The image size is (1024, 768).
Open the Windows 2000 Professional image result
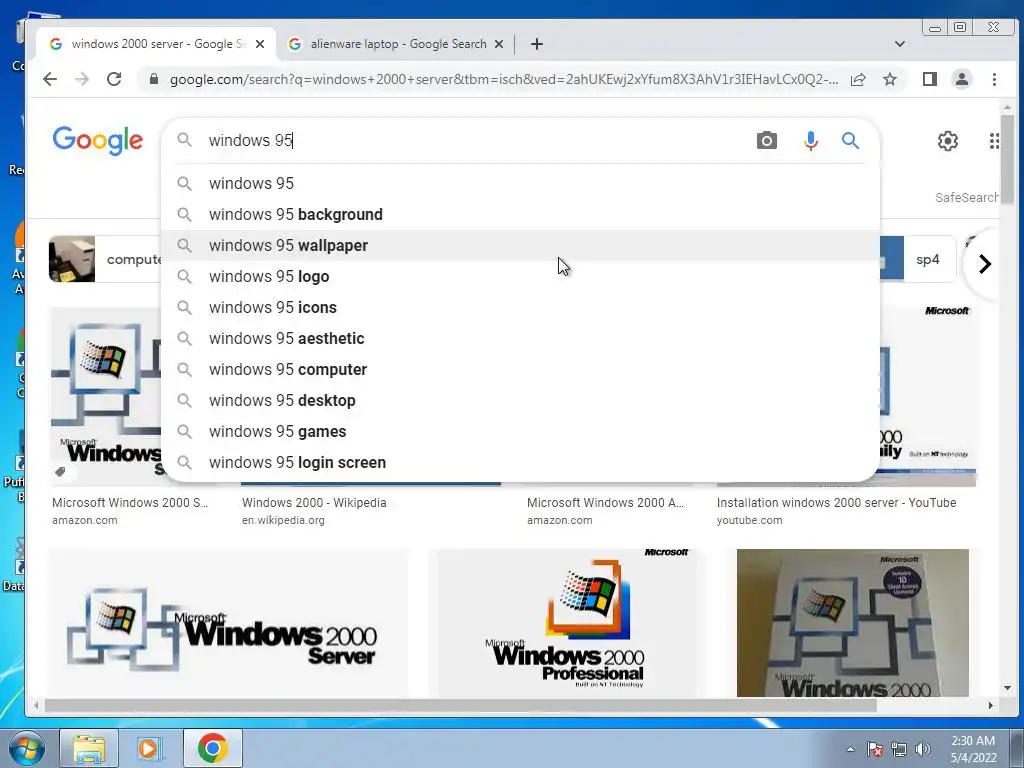566,624
